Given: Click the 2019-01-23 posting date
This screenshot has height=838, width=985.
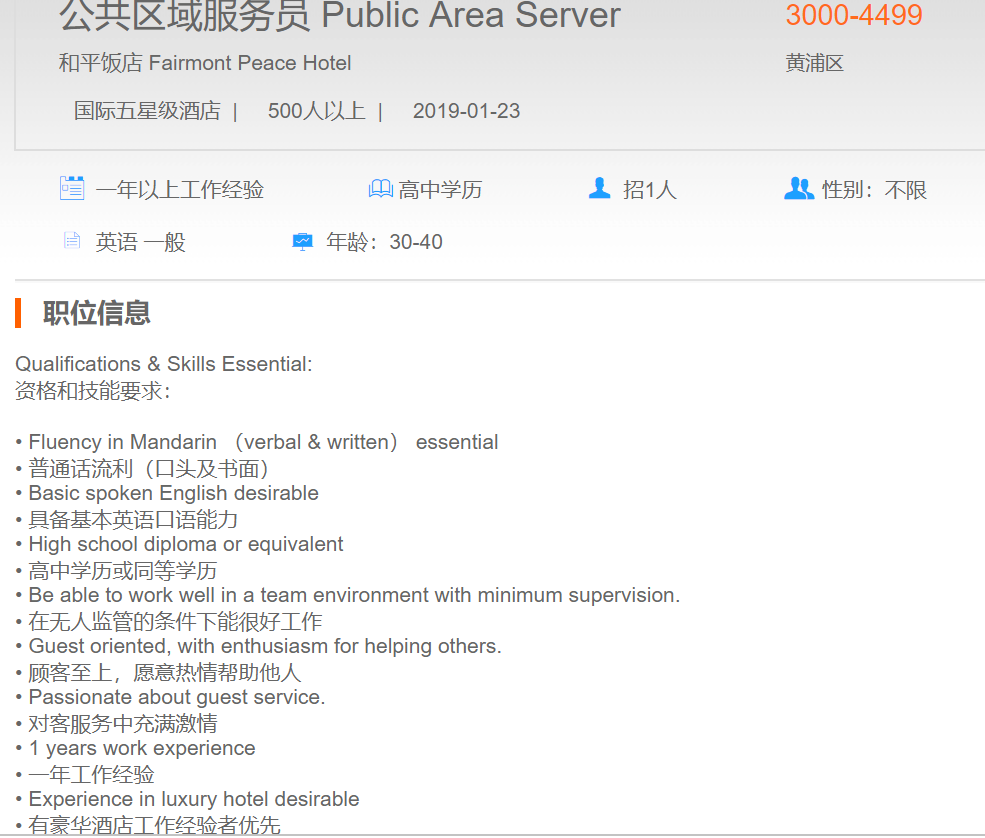Looking at the screenshot, I should click(466, 111).
